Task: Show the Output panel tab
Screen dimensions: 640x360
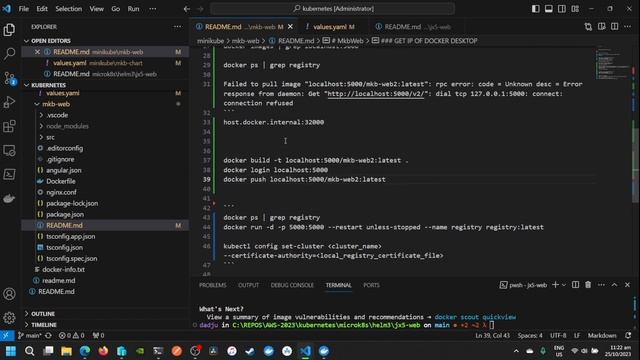Action: coord(249,285)
